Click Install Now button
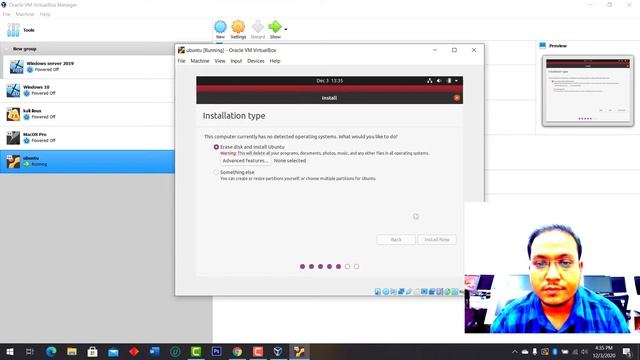Screen dimensions: 640x360 pyautogui.click(x=437, y=240)
